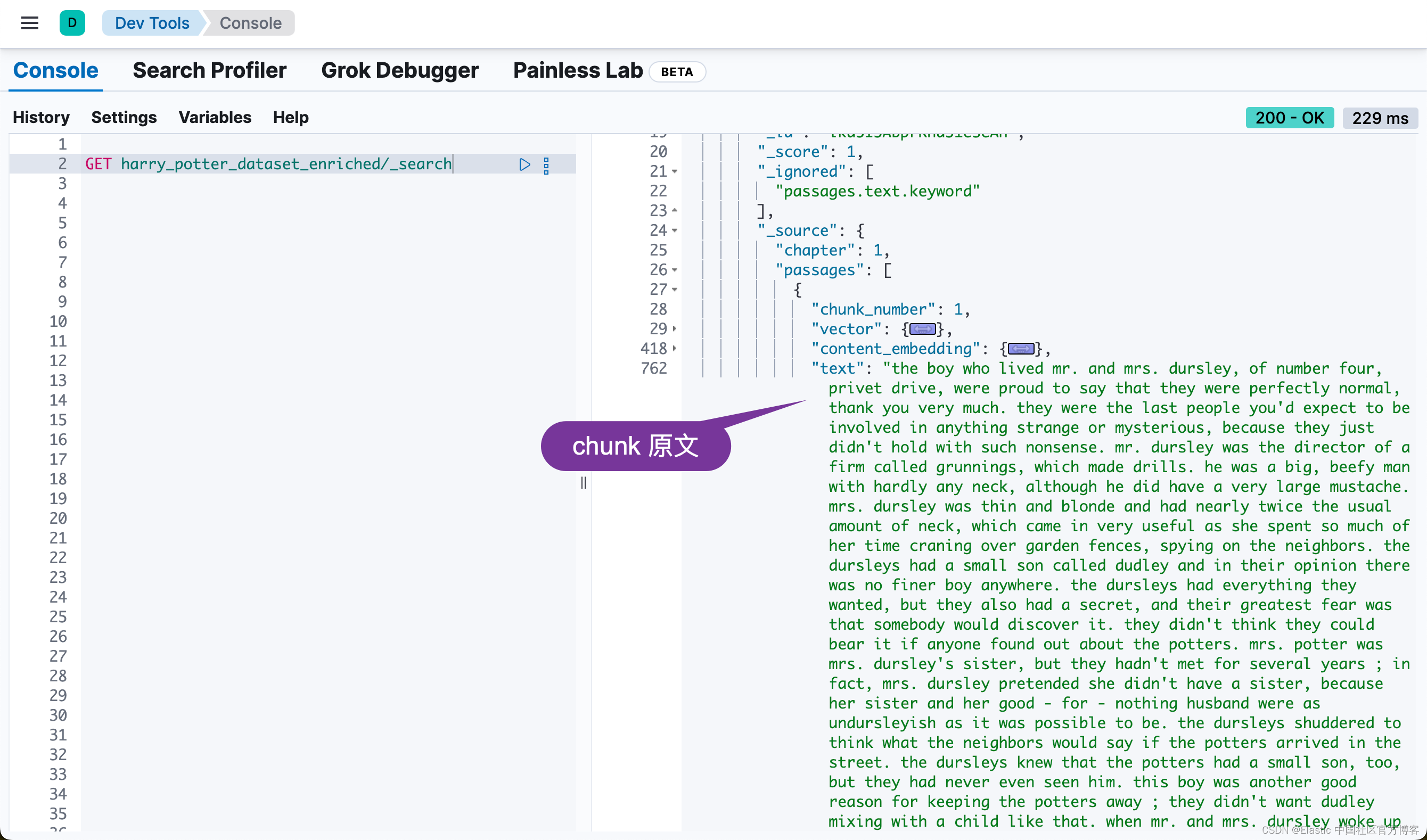Viewport: 1427px width, 840px height.
Task: Collapse the _ignored array at line 21
Action: click(x=675, y=171)
